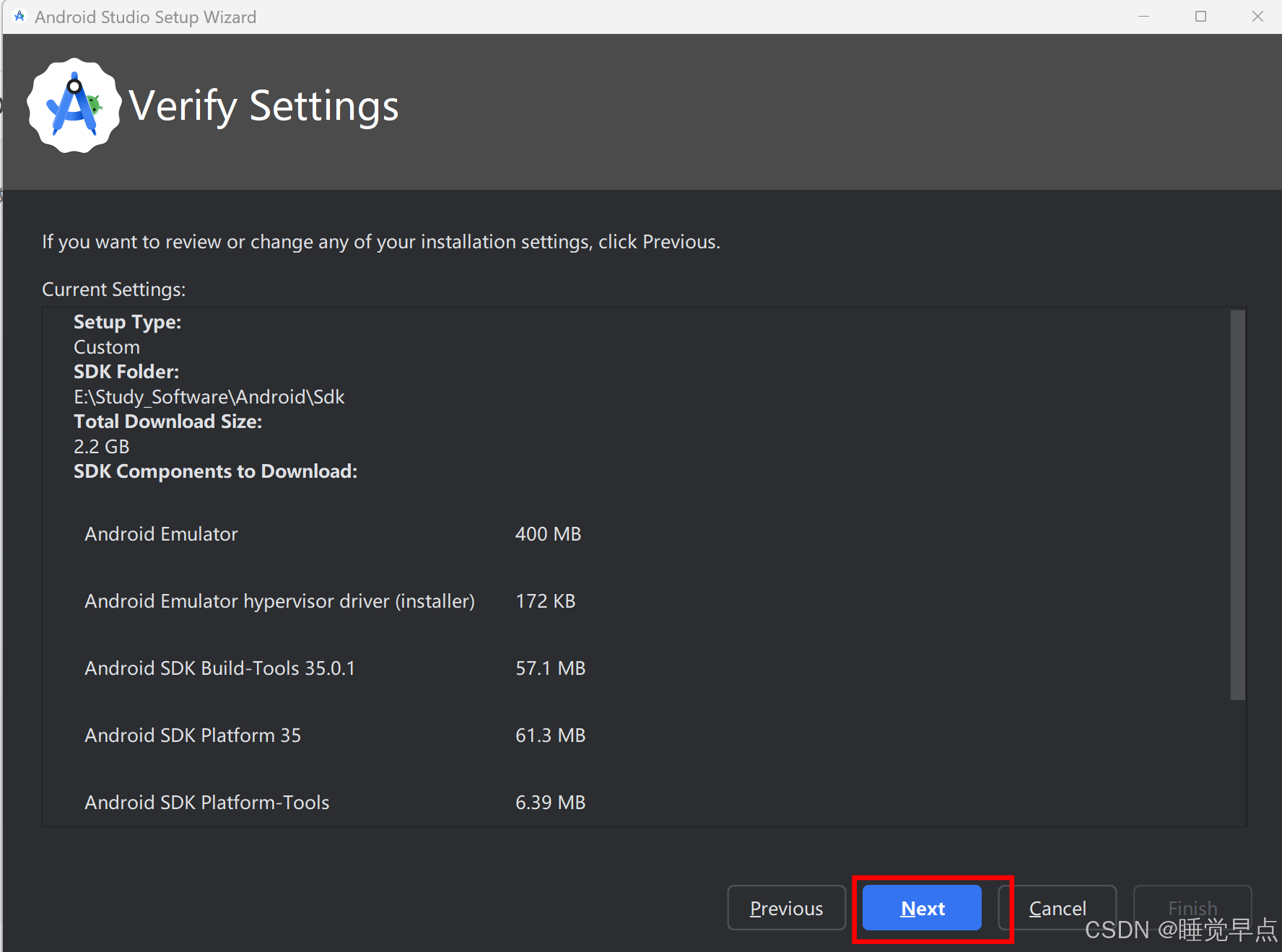The height and width of the screenshot is (952, 1282).
Task: Click the Total Download Size value 2.2 GB
Action: (x=101, y=446)
